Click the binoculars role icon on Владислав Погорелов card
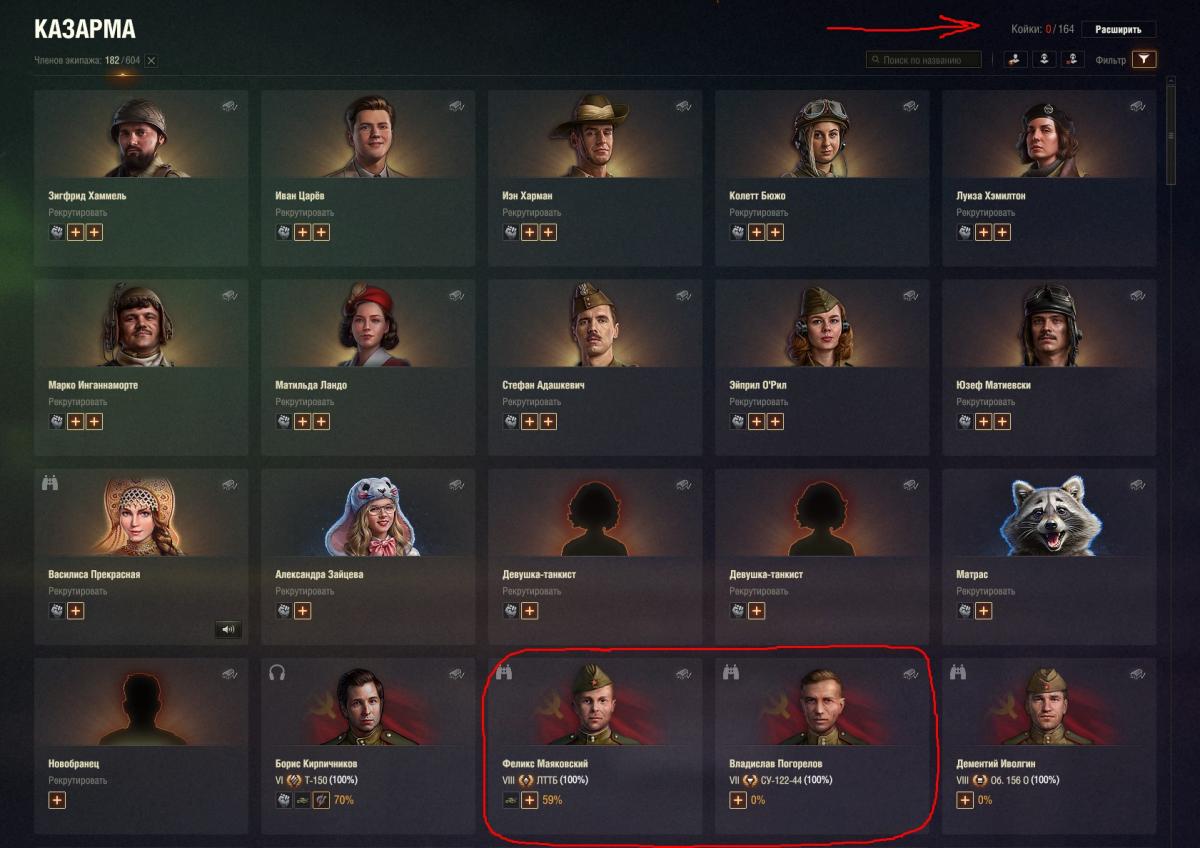Image resolution: width=1200 pixels, height=848 pixels. coord(731,673)
